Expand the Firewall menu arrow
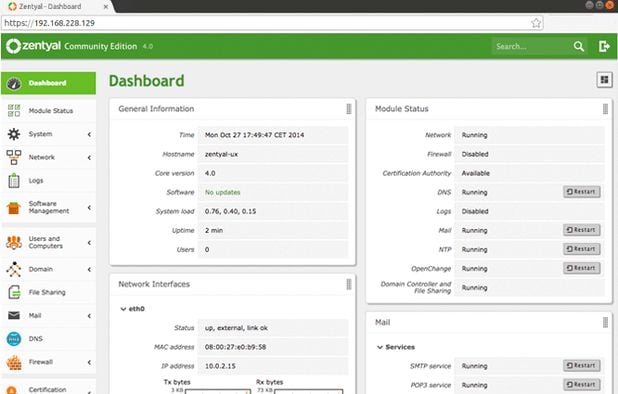The height and width of the screenshot is (394, 618). (x=89, y=362)
